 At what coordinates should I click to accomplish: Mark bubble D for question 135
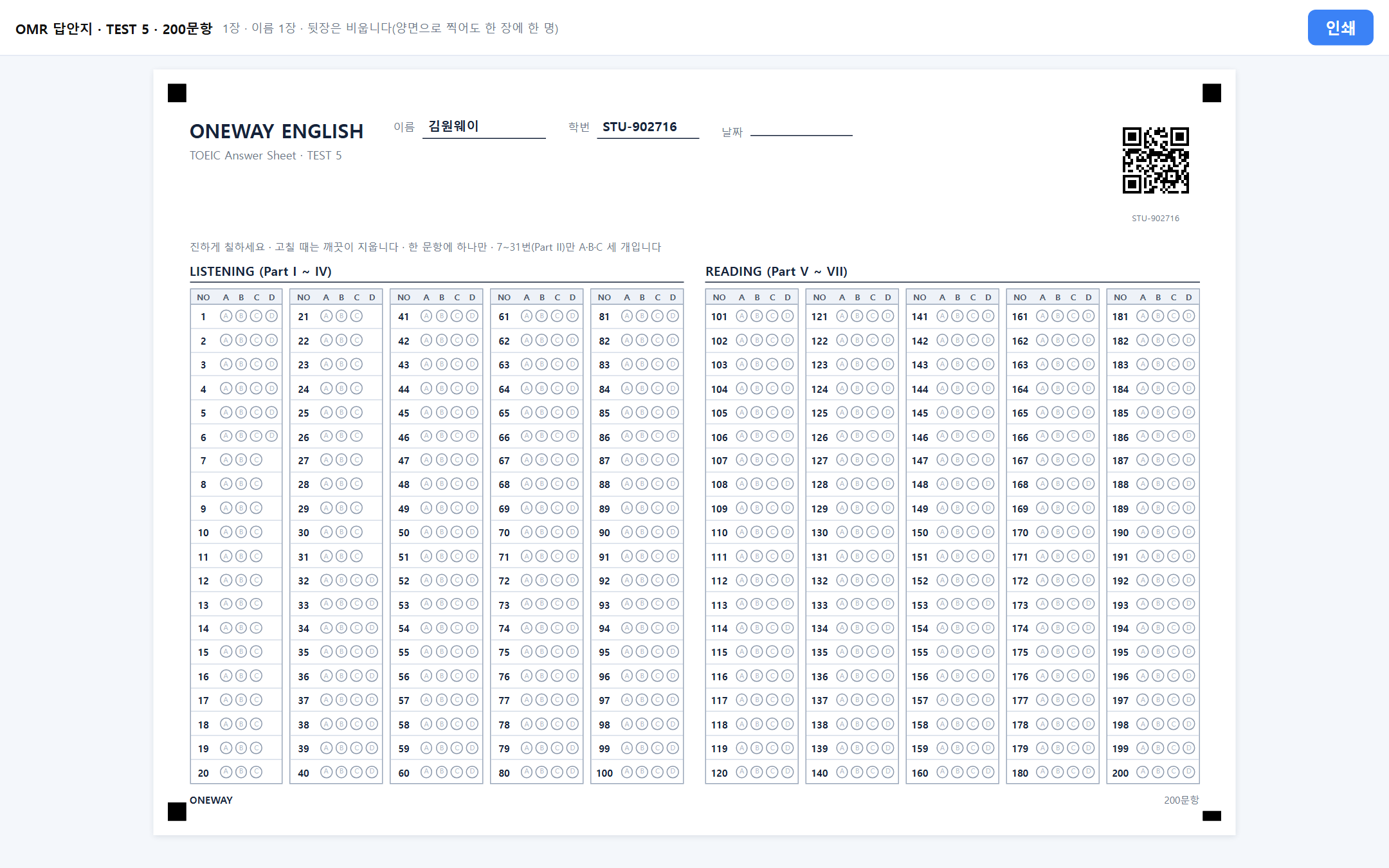(x=888, y=652)
